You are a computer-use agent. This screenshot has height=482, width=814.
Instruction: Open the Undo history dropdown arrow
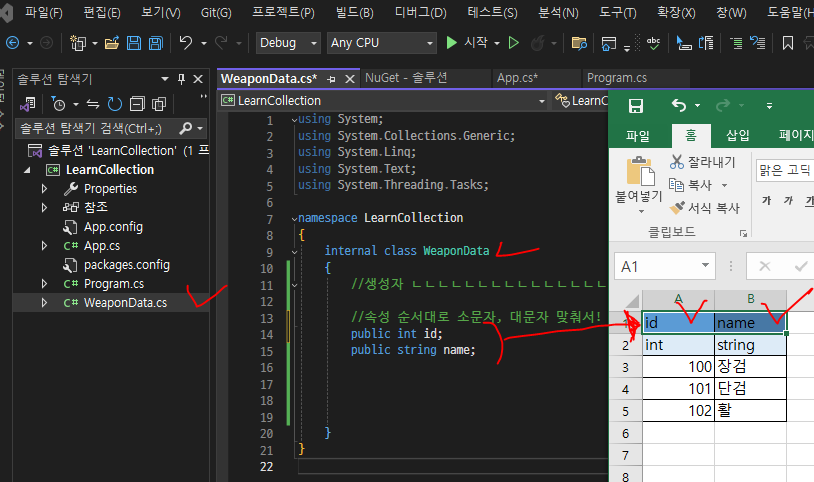pyautogui.click(x=204, y=43)
